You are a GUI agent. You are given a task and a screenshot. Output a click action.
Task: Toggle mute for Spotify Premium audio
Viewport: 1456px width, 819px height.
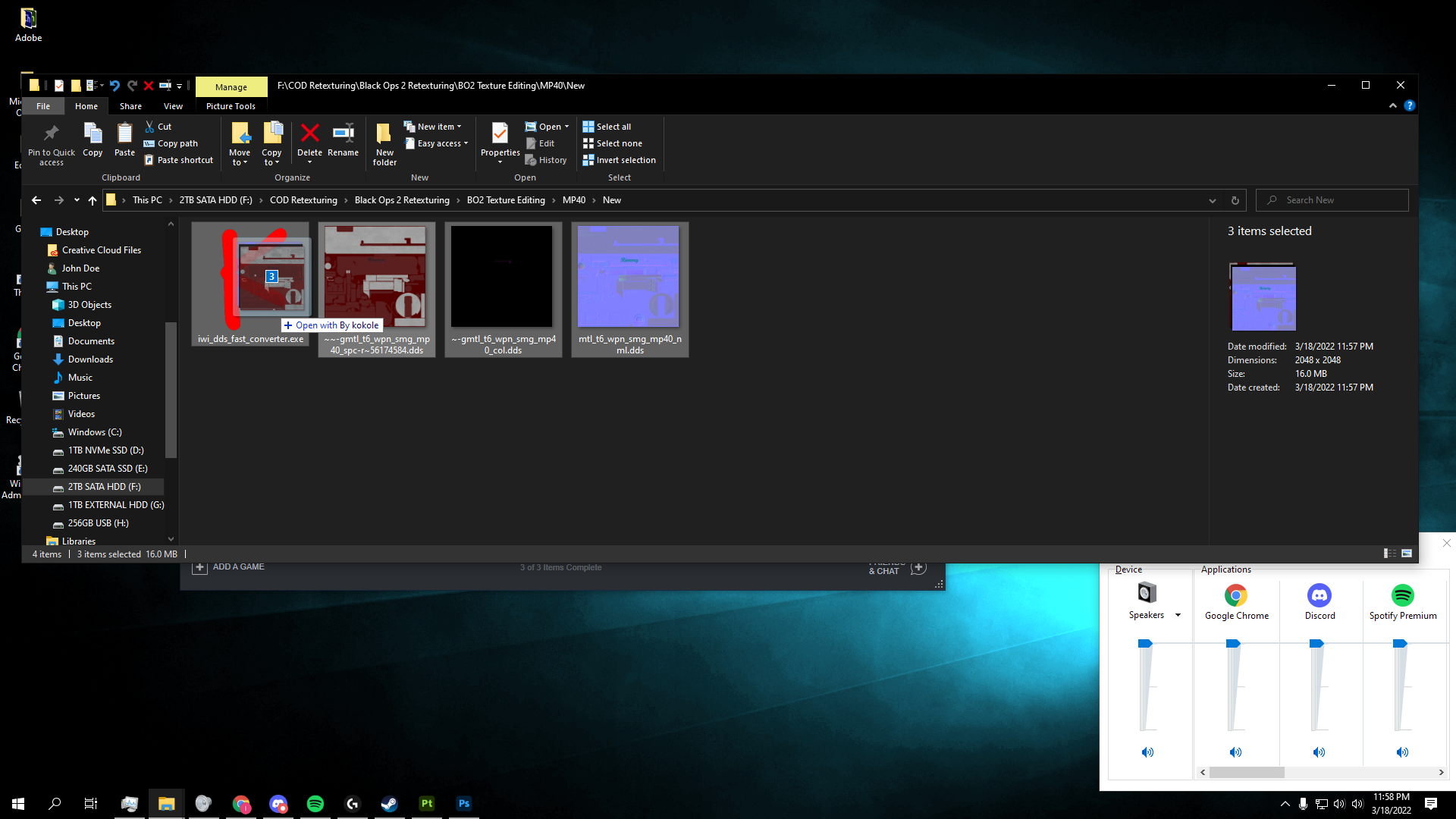(1403, 752)
